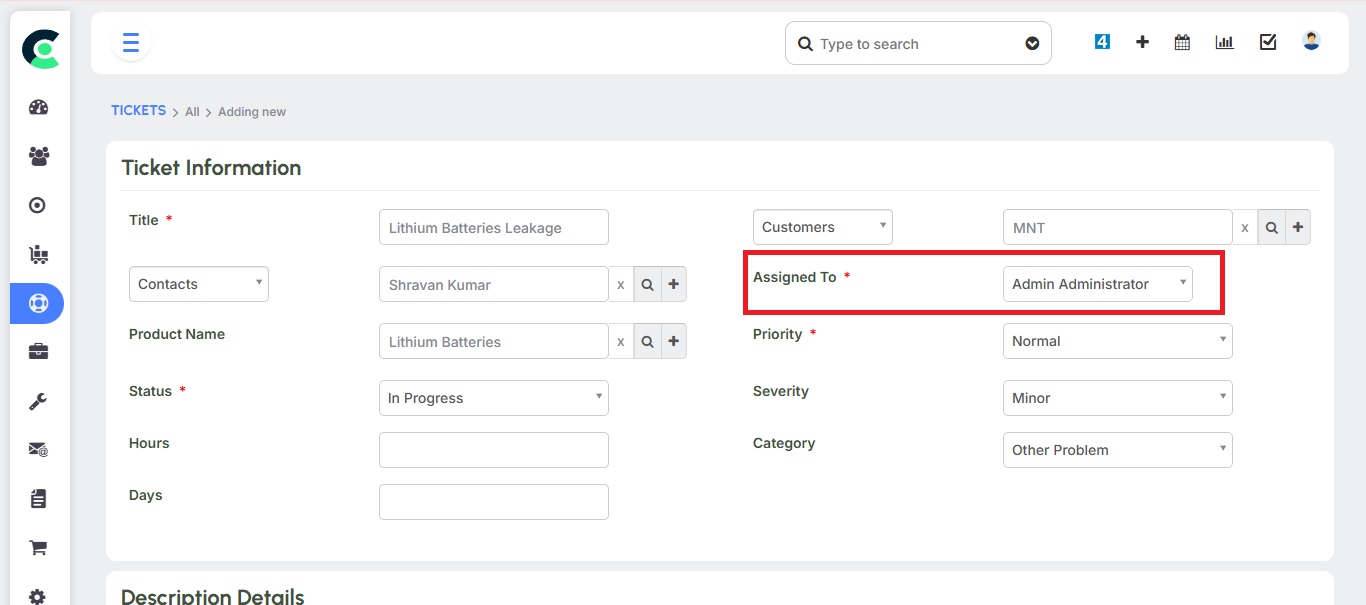Image resolution: width=1366 pixels, height=605 pixels.
Task: Click the hamburger menu toggle button
Action: coord(130,43)
